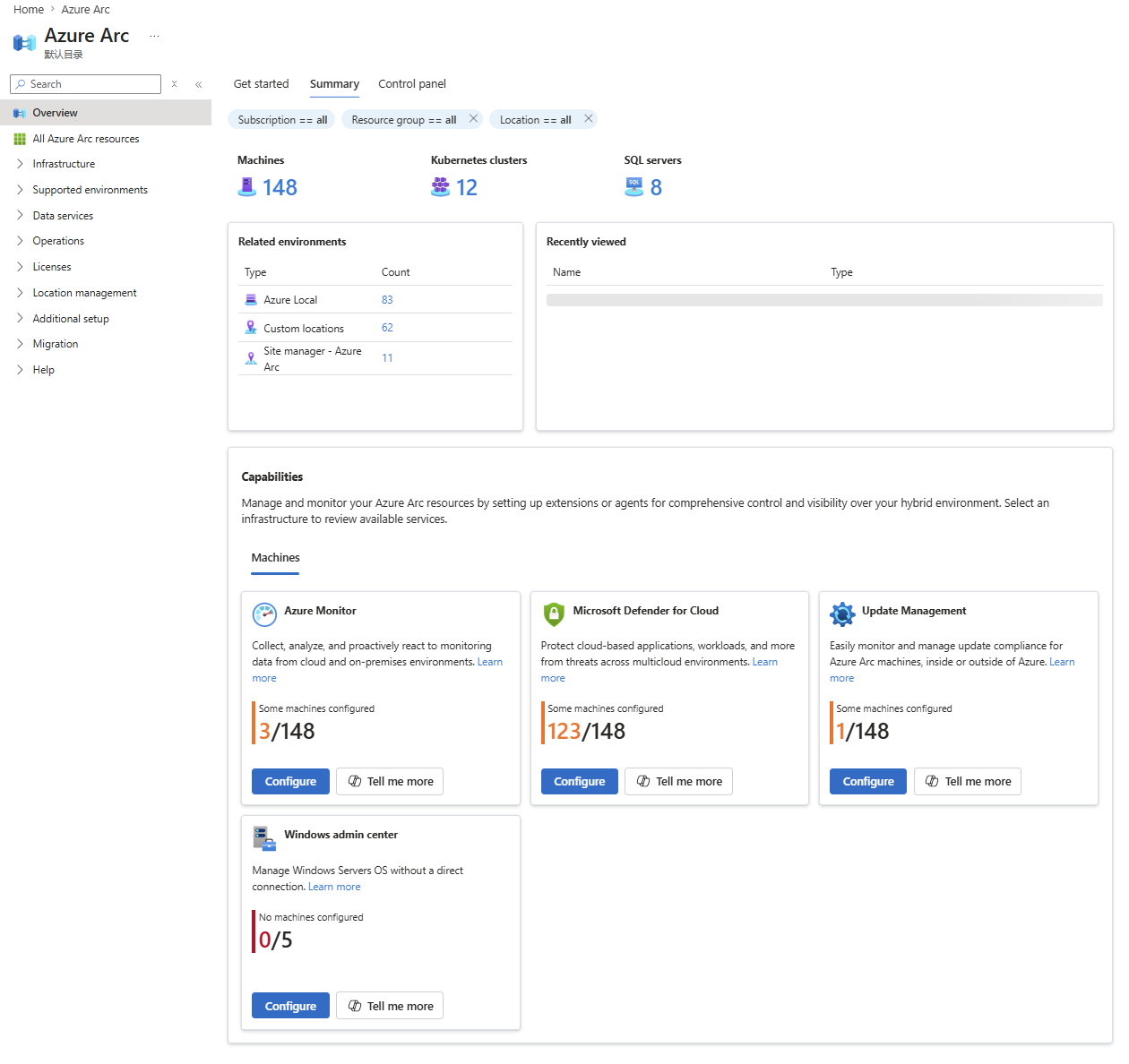
Task: Click the Type column header in Recently viewed
Action: [x=841, y=272]
